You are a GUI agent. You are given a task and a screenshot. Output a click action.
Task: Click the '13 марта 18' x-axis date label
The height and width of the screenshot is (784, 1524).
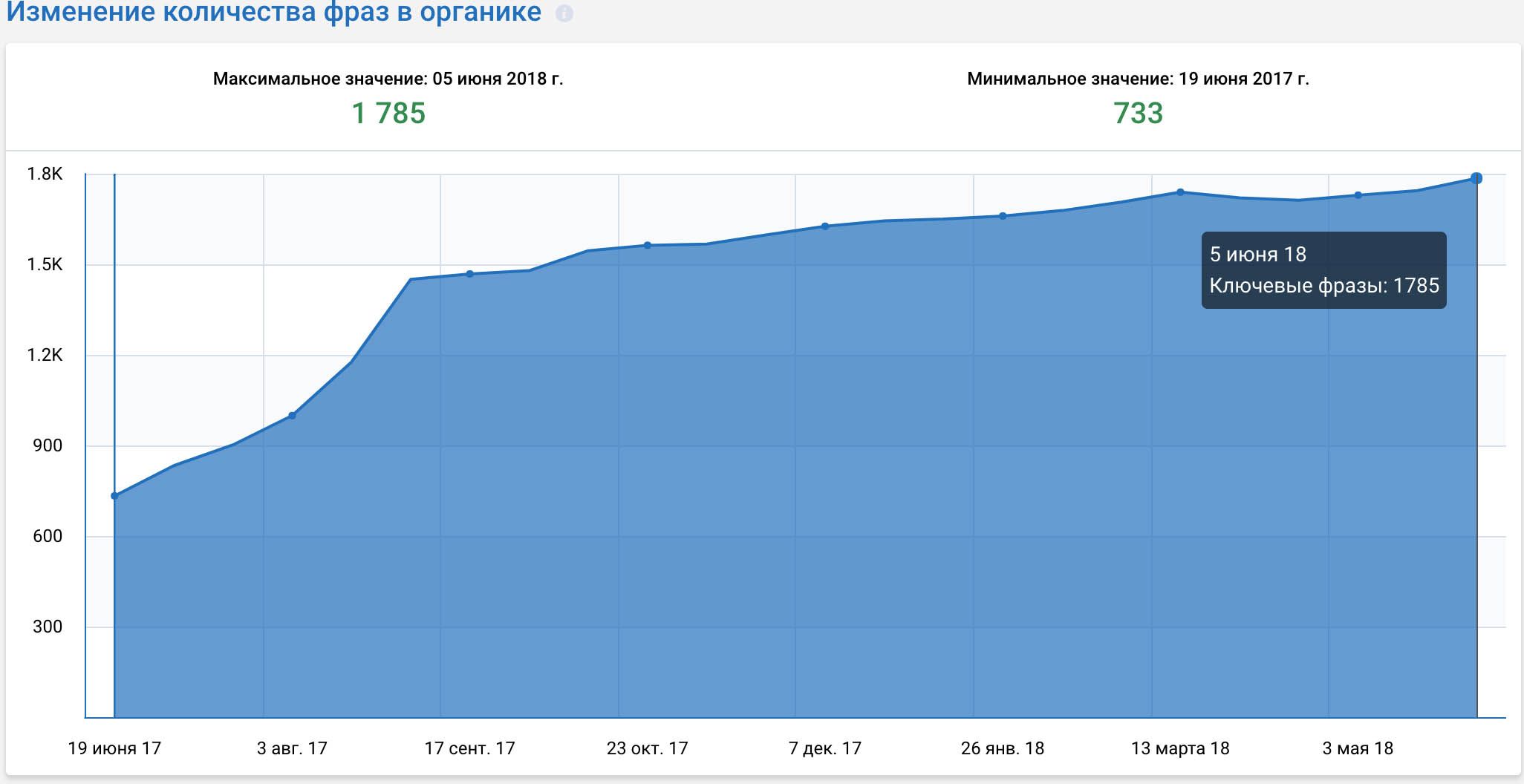click(1180, 748)
